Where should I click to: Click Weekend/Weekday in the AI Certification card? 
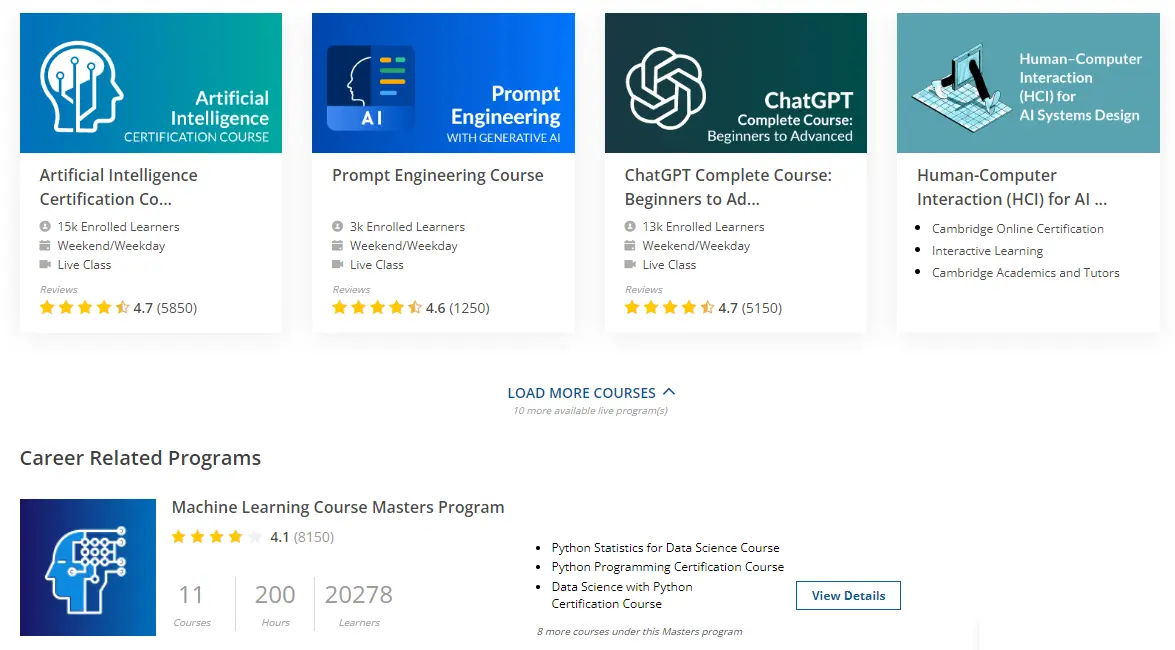[111, 246]
